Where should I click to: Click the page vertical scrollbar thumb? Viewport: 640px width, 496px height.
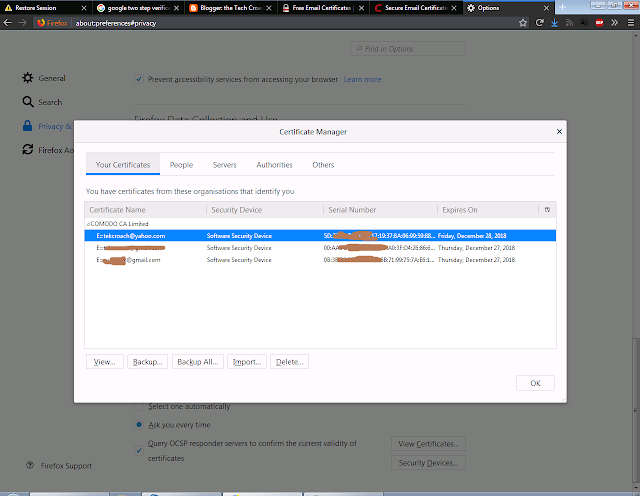[635, 412]
